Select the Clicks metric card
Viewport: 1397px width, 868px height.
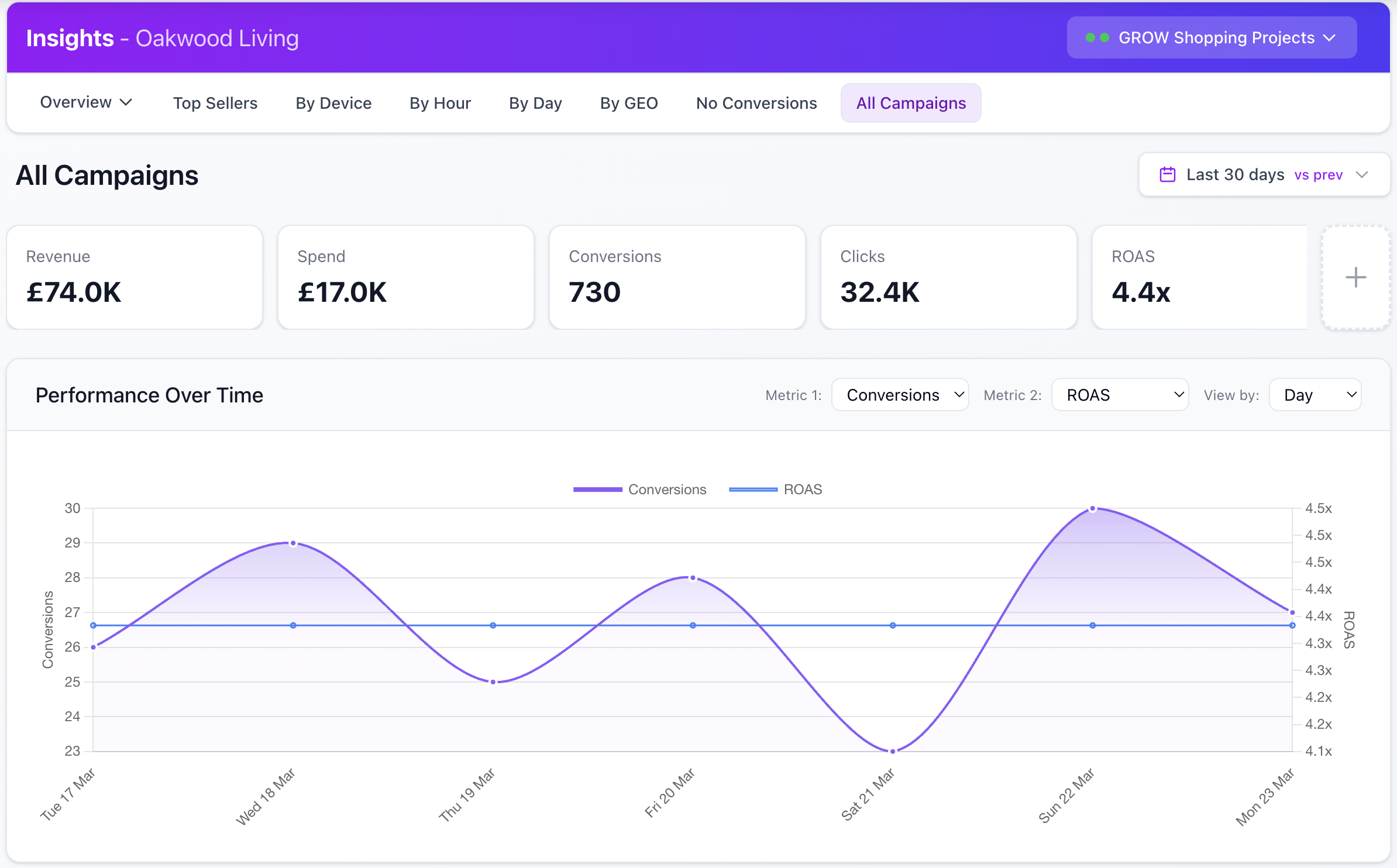click(948, 277)
